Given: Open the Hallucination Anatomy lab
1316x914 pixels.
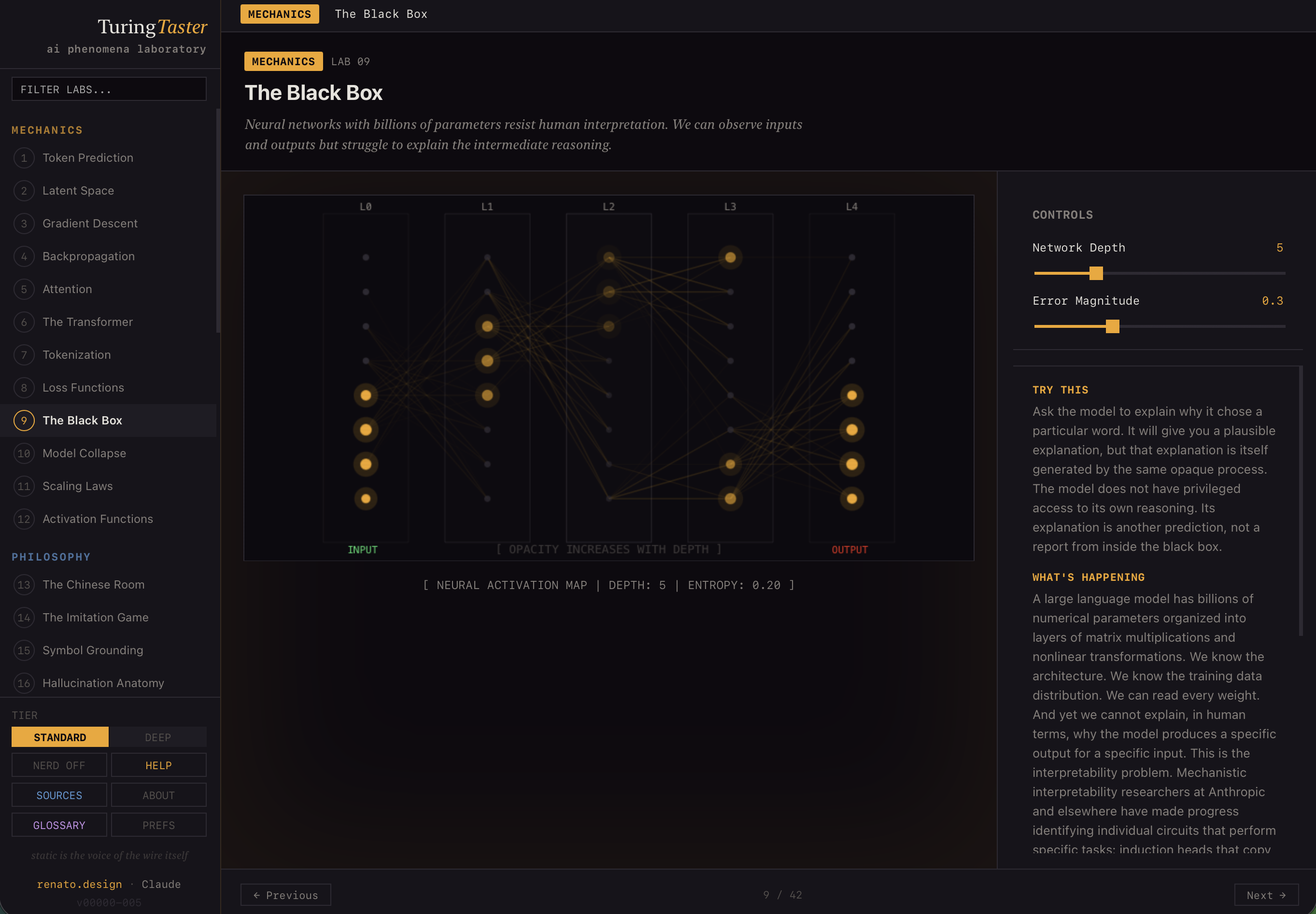Looking at the screenshot, I should (x=103, y=683).
